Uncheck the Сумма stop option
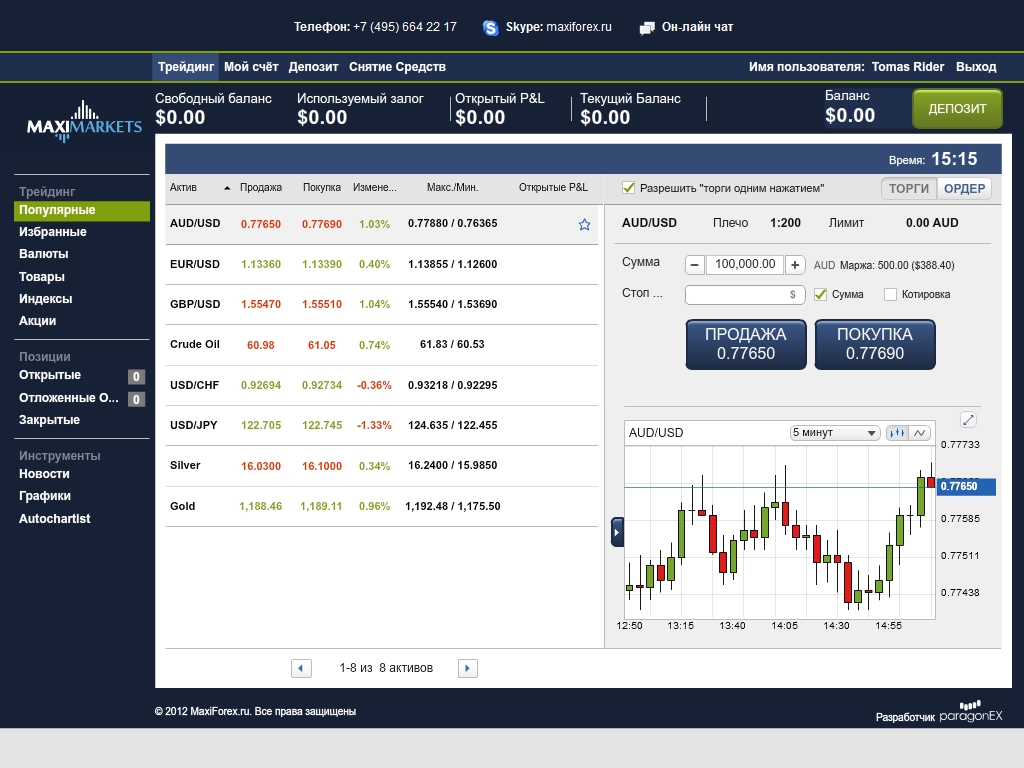 (x=821, y=294)
